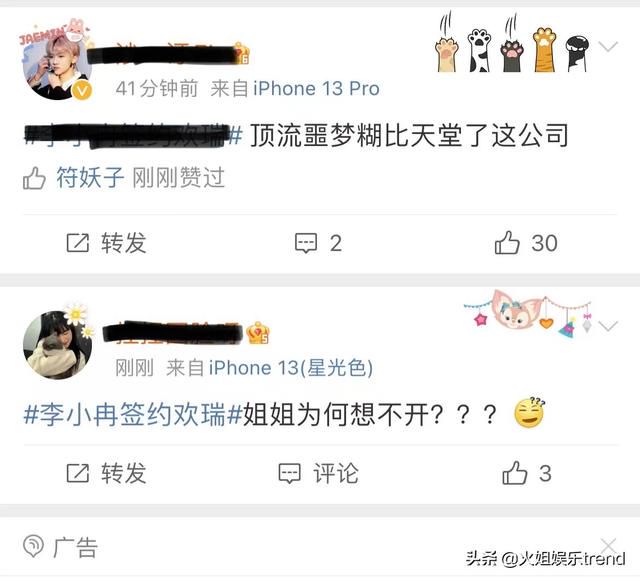Open the hashtag in the first post

133,135
